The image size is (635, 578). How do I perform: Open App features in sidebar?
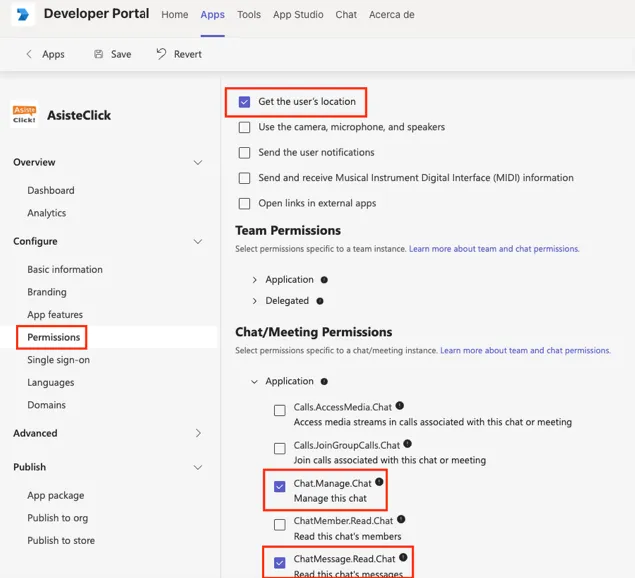55,315
